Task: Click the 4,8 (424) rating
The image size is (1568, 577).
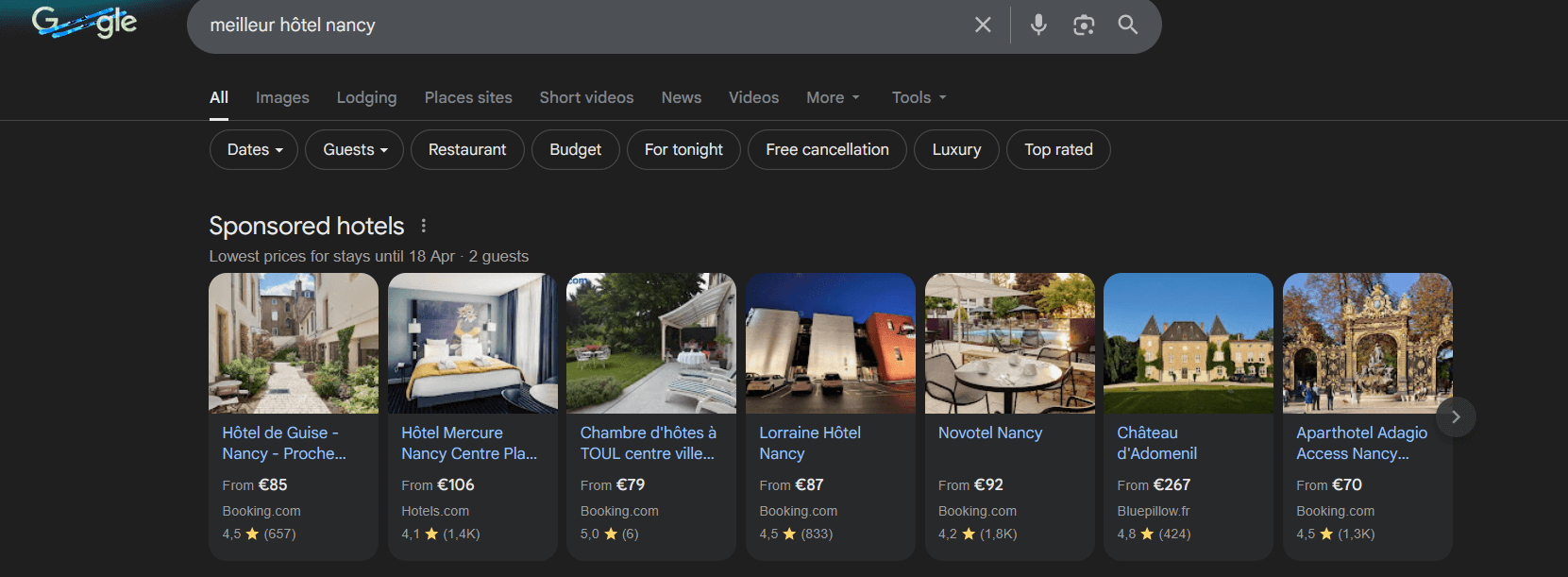Action: (x=1154, y=534)
